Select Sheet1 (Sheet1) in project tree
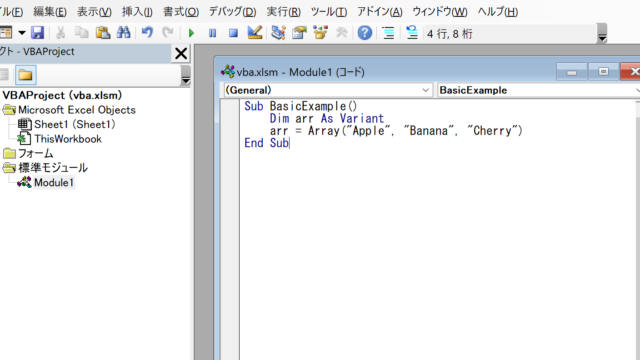 75,124
